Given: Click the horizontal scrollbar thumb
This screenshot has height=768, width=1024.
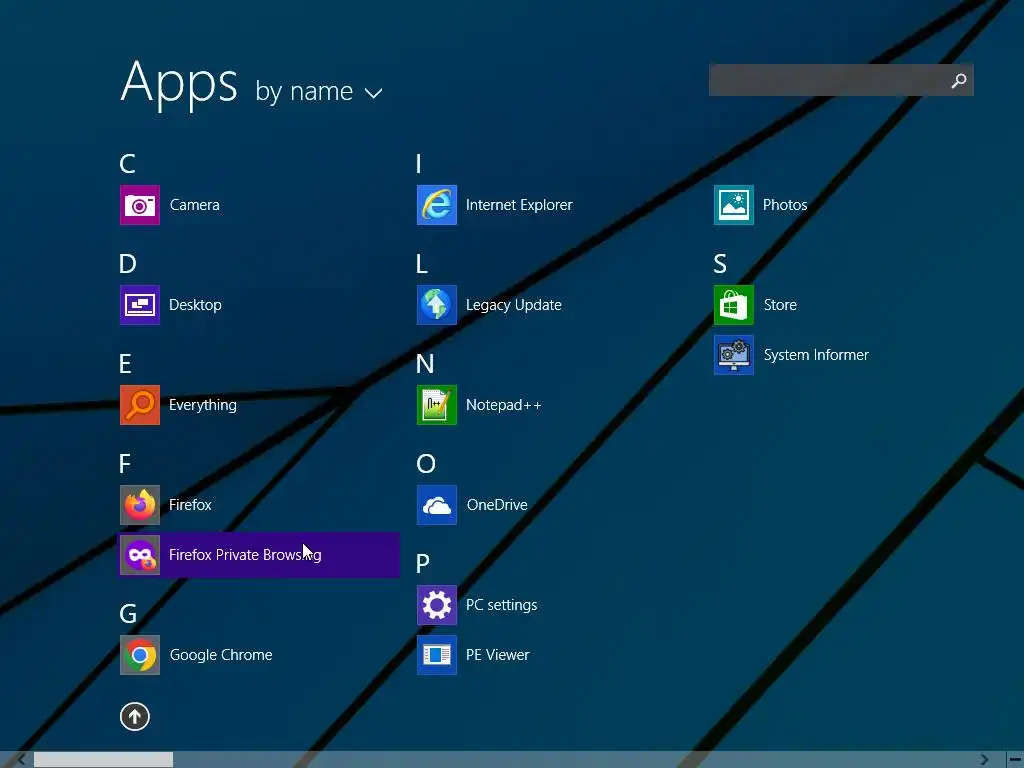Looking at the screenshot, I should click(x=103, y=760).
